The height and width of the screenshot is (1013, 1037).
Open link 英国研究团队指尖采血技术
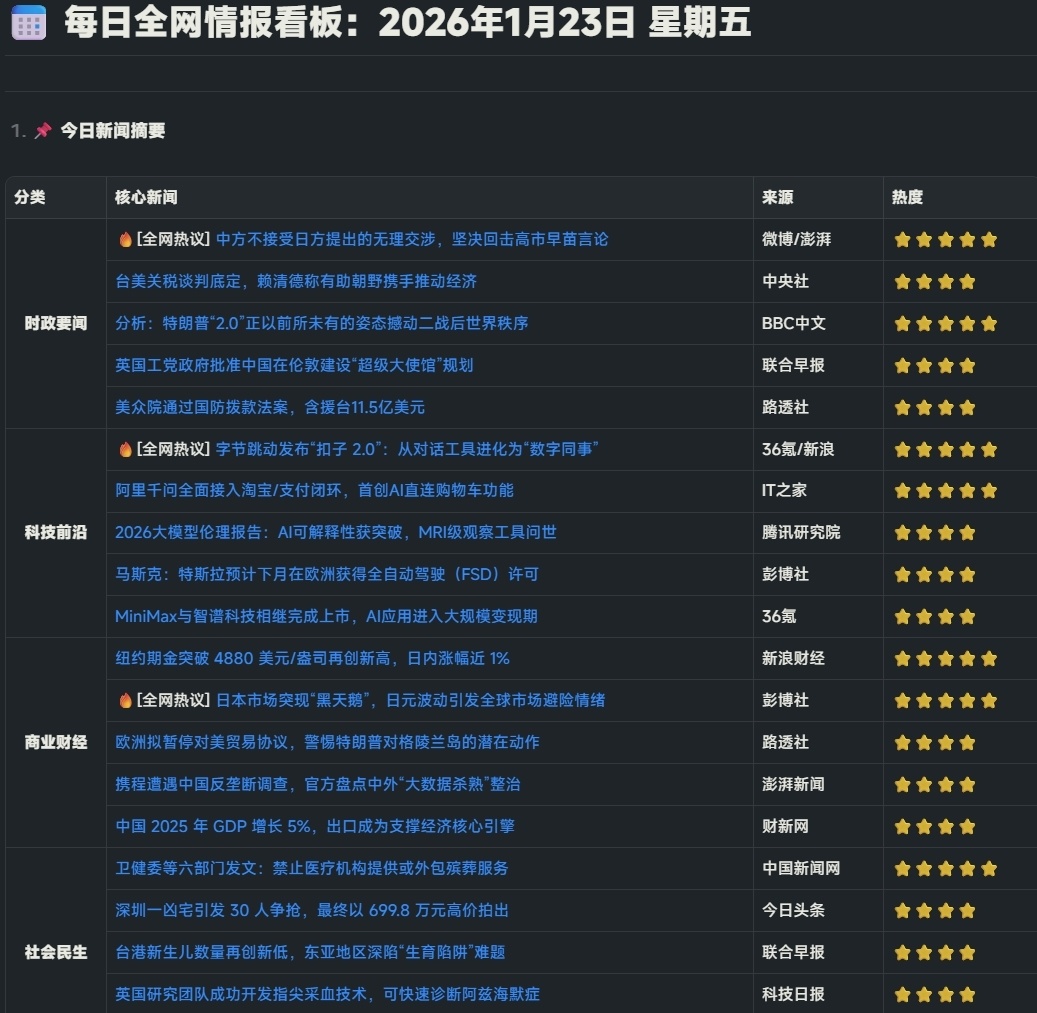click(x=327, y=994)
